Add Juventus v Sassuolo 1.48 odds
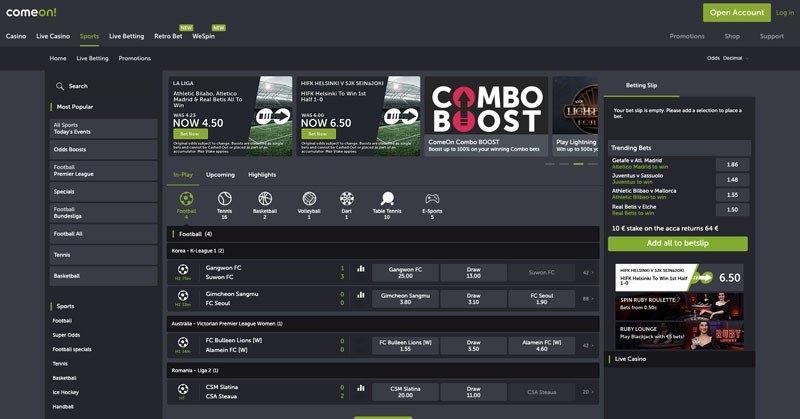The width and height of the screenshot is (800, 419). (732, 180)
